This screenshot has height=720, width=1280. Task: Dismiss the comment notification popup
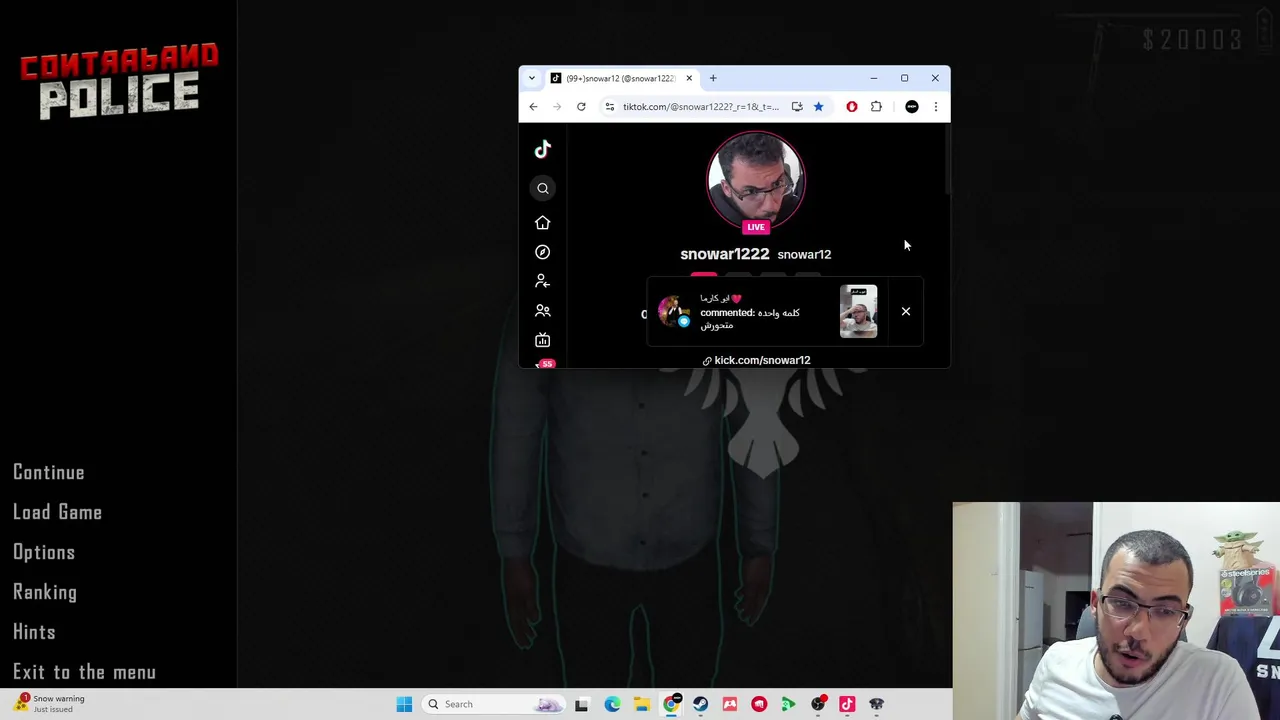point(906,311)
